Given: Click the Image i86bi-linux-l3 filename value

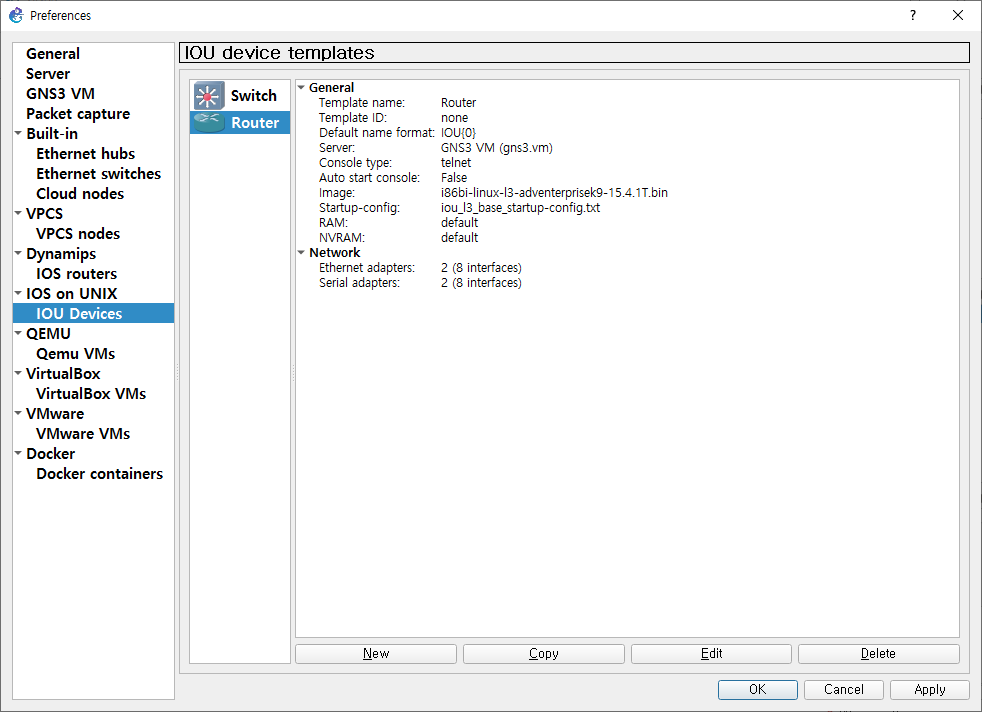Looking at the screenshot, I should pyautogui.click(x=554, y=193).
